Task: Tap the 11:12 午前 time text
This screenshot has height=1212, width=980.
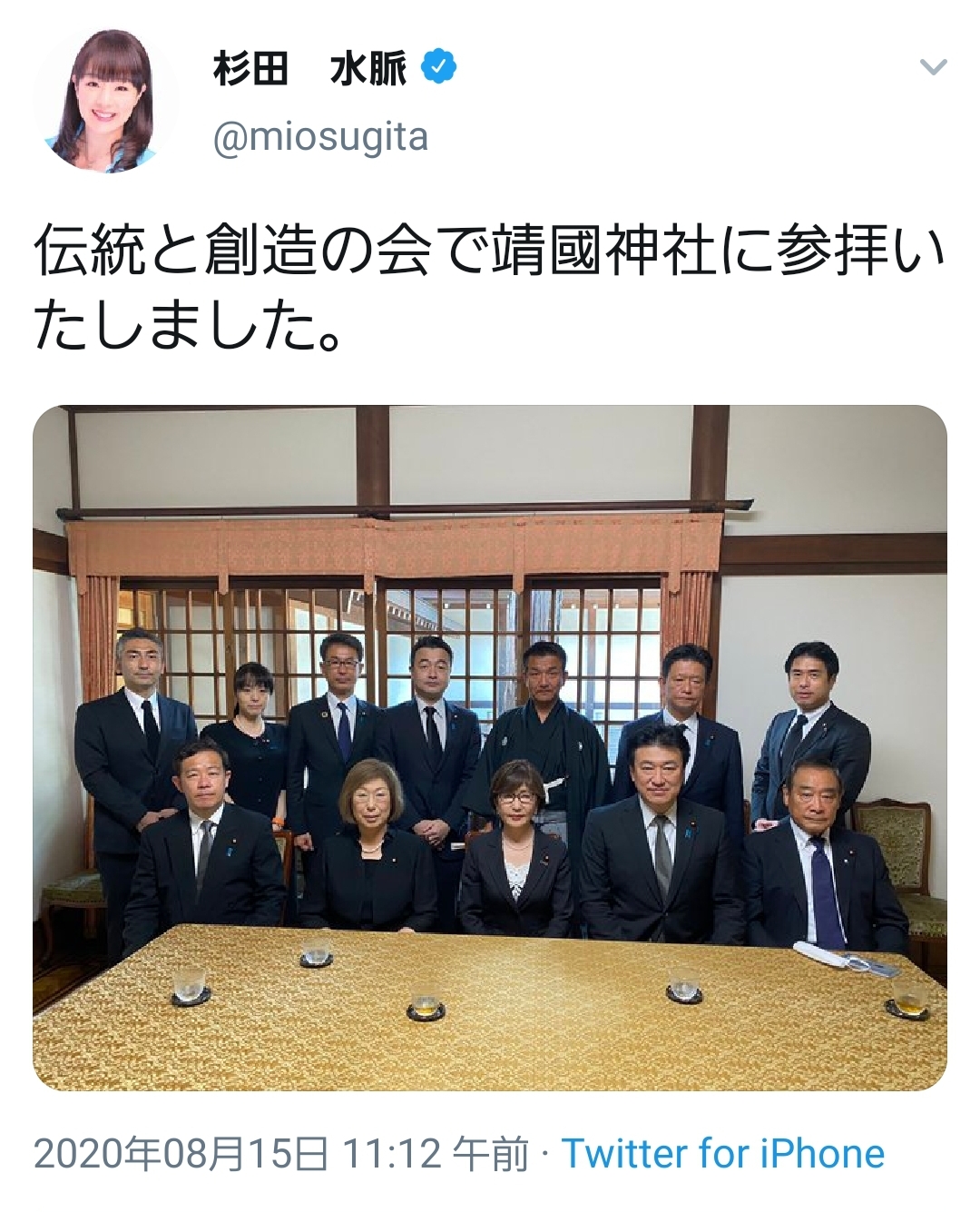Action: click(x=436, y=1154)
